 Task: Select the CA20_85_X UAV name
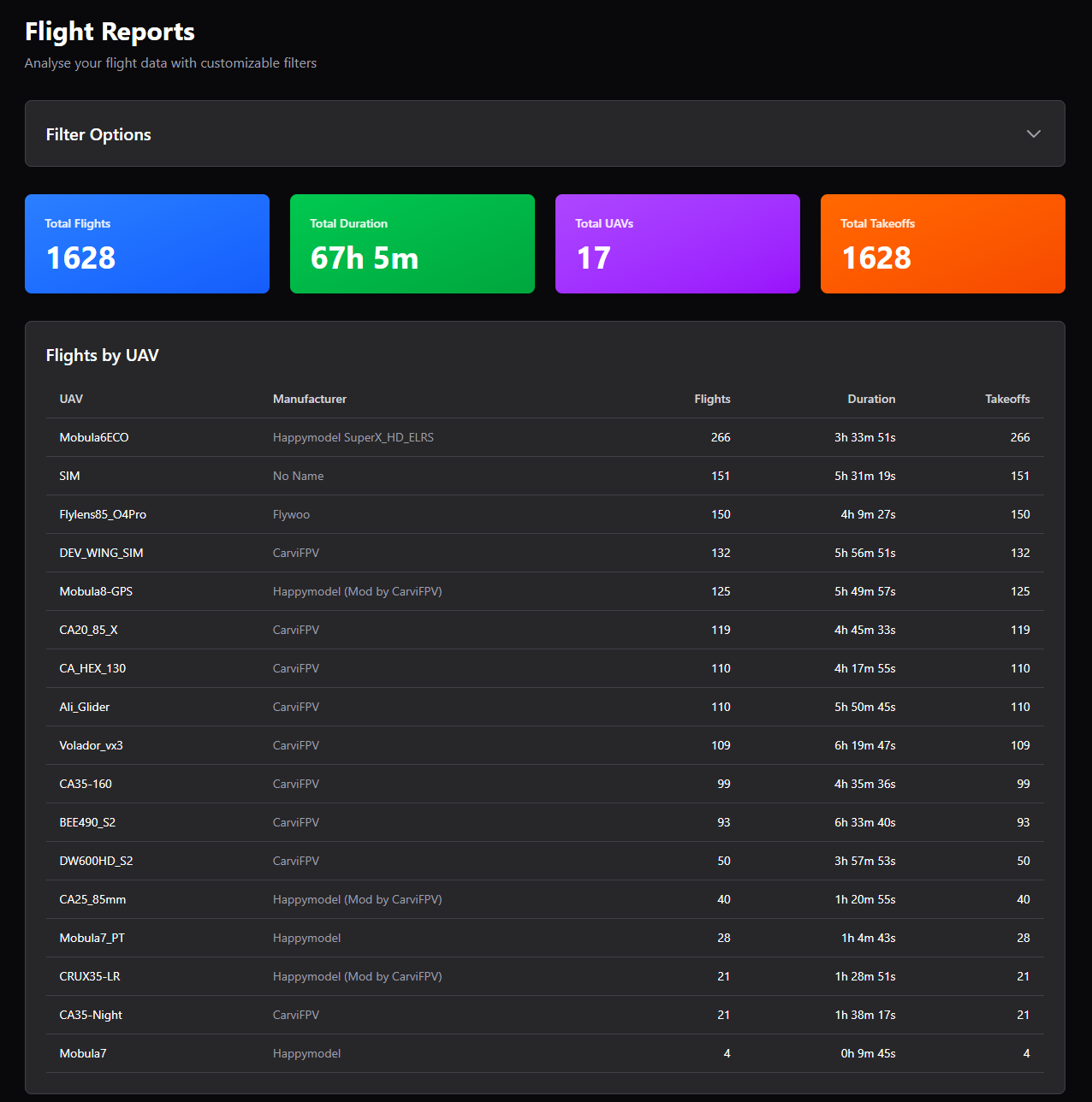tap(89, 630)
